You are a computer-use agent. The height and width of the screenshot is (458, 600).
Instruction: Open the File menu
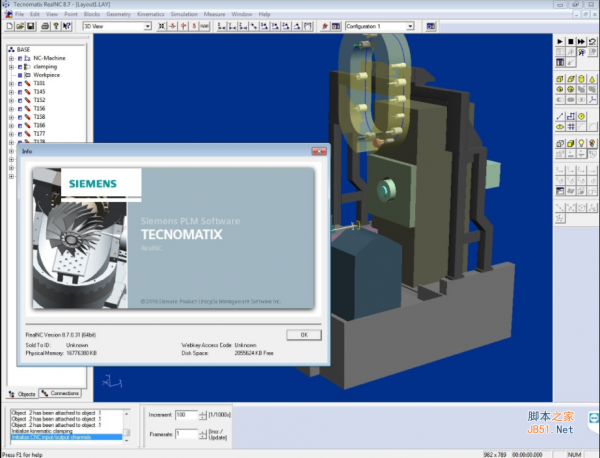coord(19,14)
